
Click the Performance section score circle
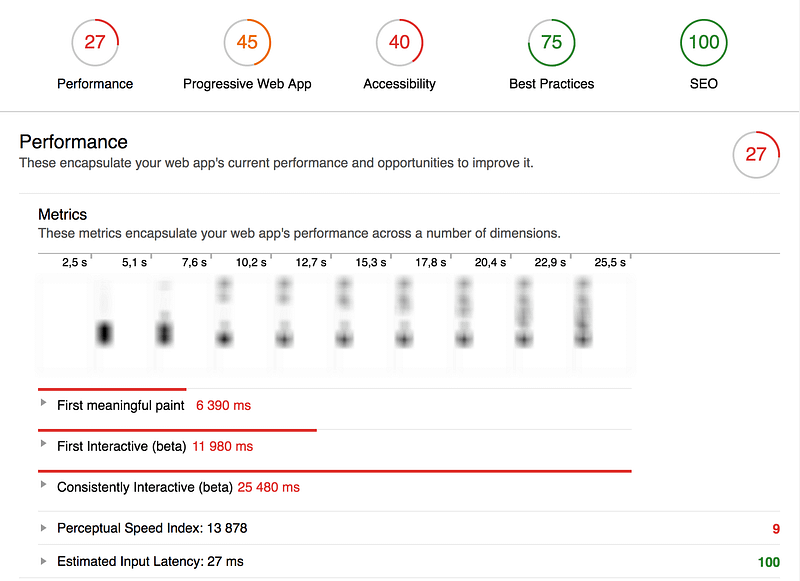[756, 155]
